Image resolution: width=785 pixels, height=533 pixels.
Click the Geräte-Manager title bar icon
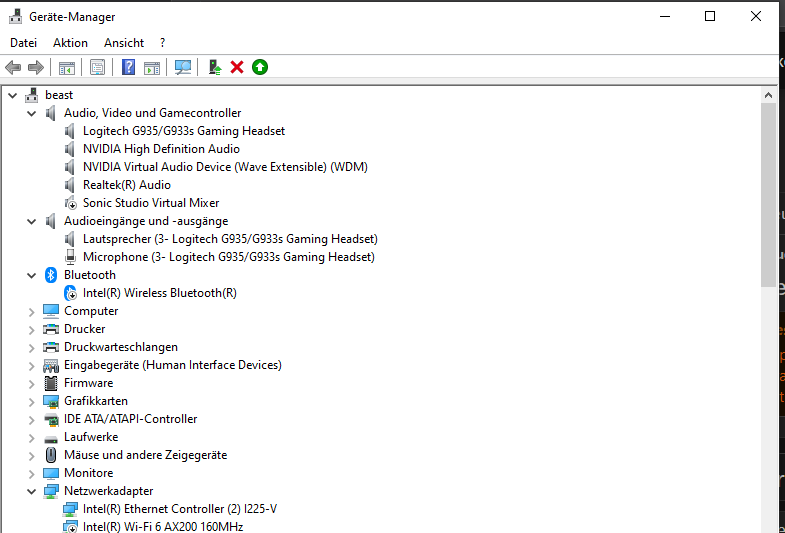16,17
